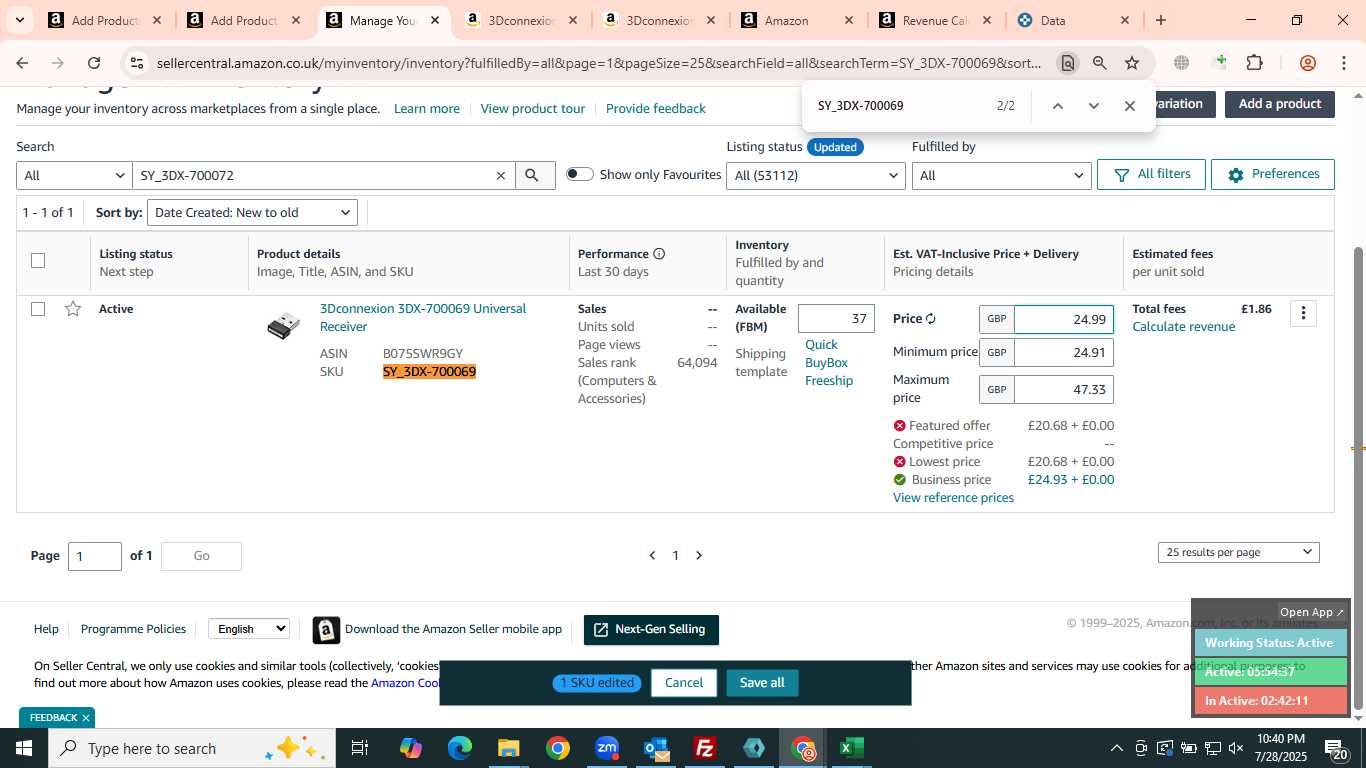Click the product thumbnail image

pos(283,326)
